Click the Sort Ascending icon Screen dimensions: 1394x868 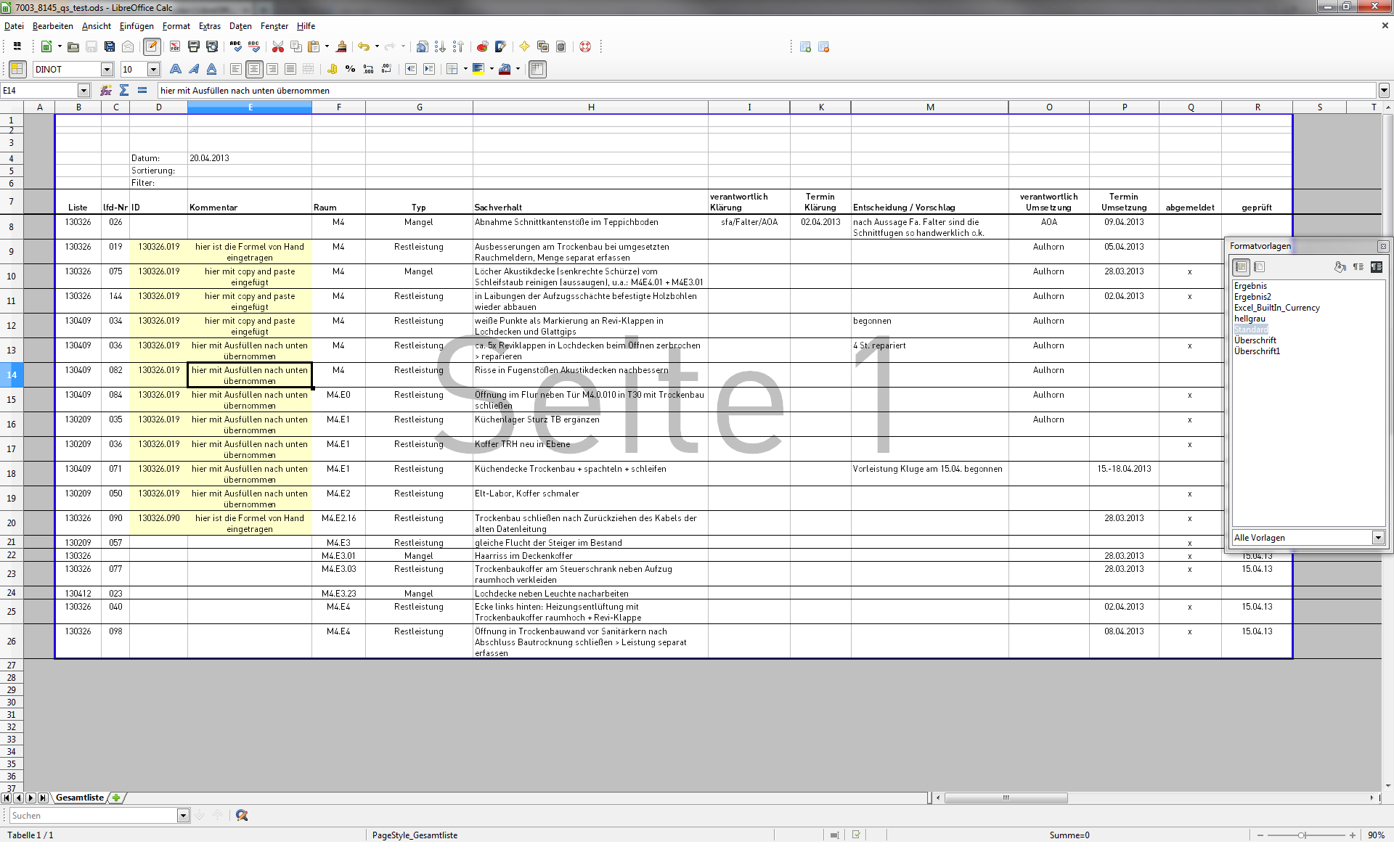click(x=440, y=46)
